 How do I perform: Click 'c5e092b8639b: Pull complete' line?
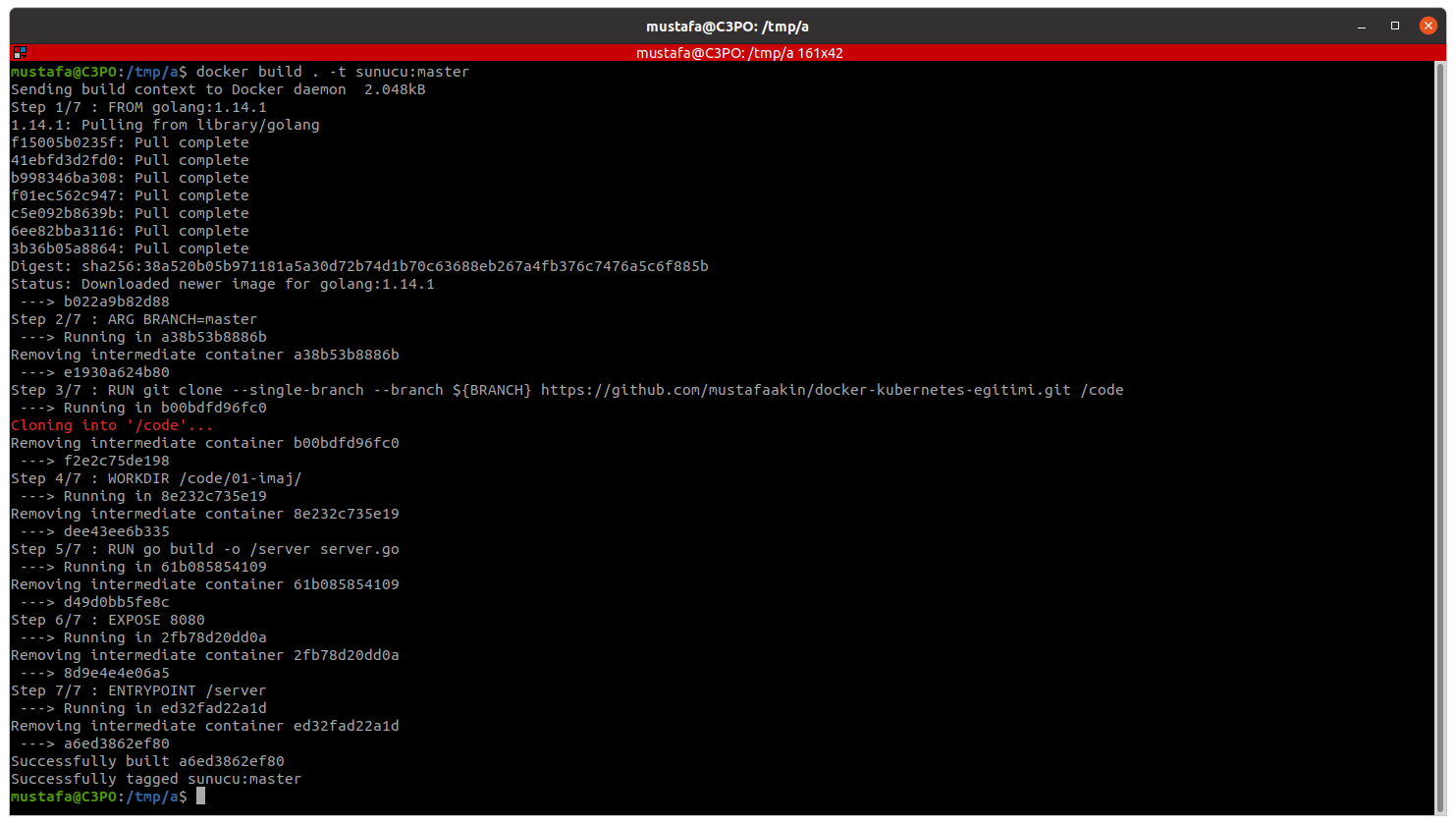130,213
